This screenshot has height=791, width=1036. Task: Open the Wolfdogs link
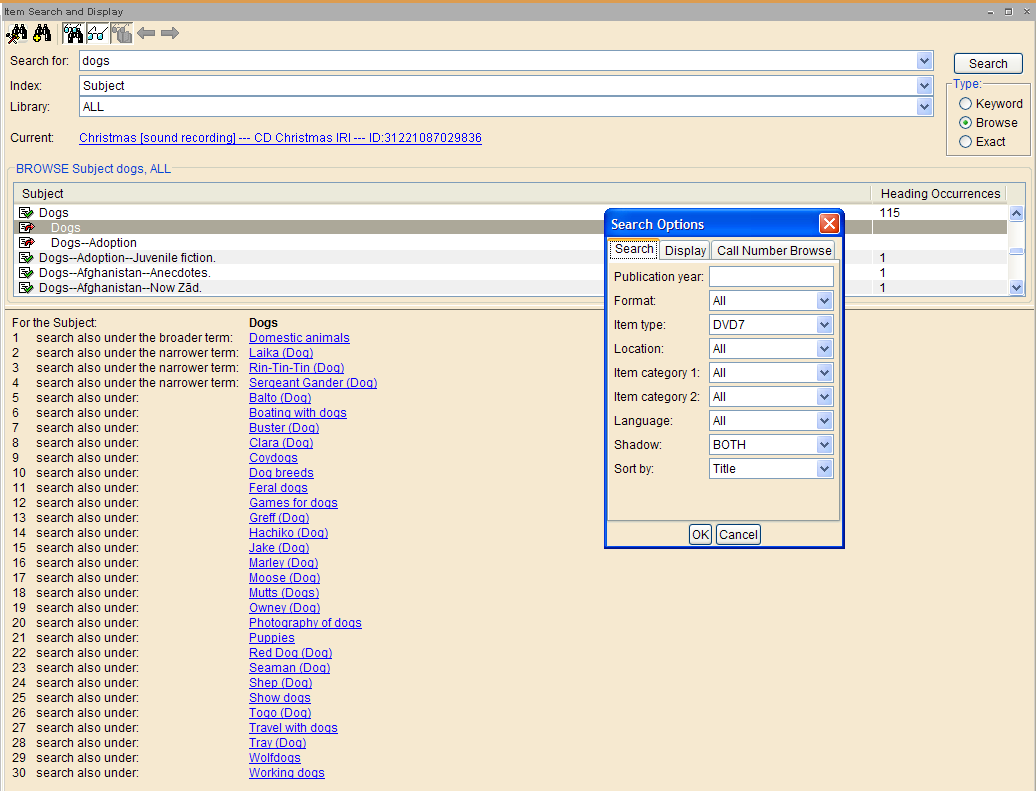click(x=275, y=758)
